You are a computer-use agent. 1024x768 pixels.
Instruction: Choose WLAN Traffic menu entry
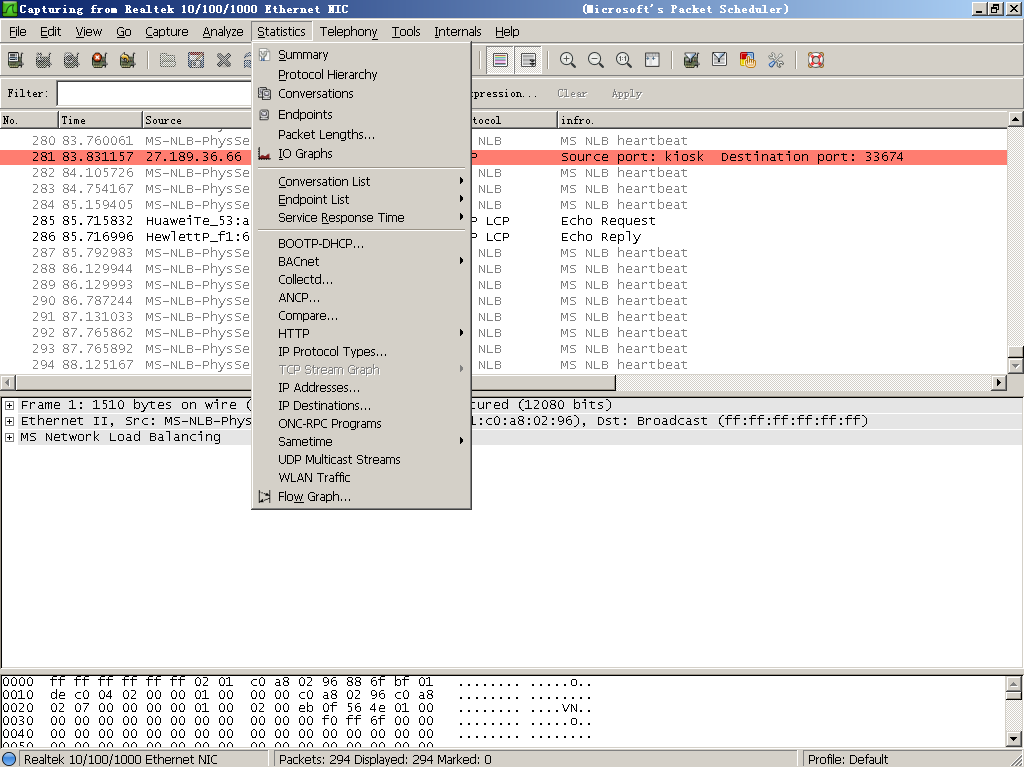tap(361, 477)
